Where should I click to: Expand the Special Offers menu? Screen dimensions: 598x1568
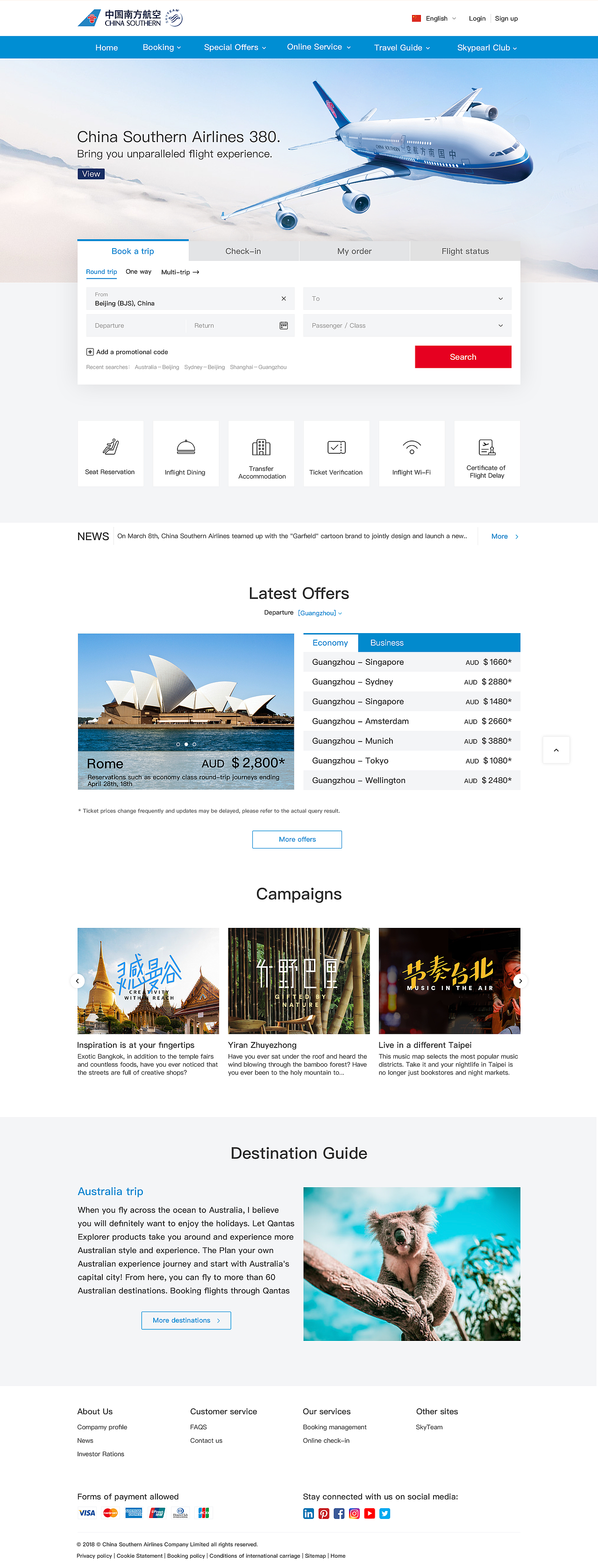pos(235,48)
